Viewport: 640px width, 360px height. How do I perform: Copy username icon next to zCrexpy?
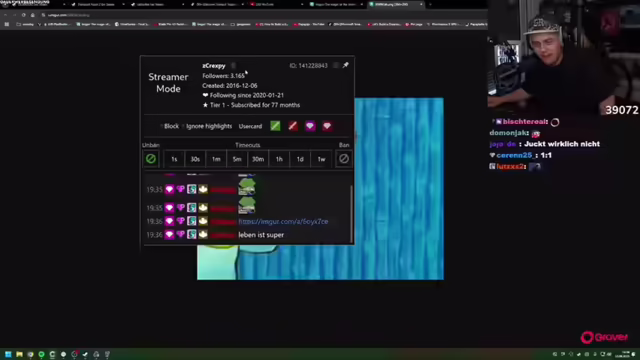click(x=233, y=65)
